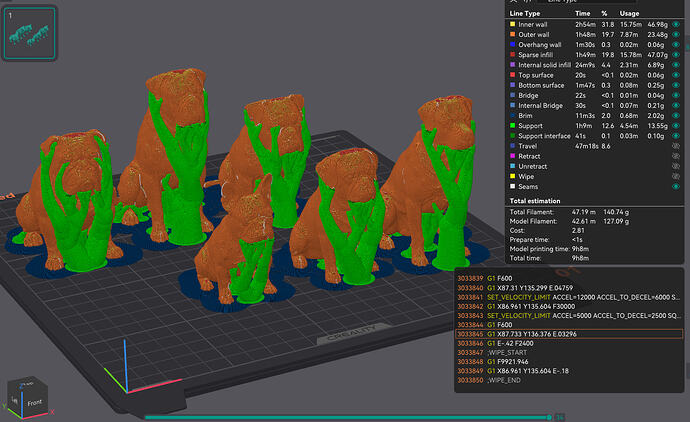Viewport: 690px width, 422px height.
Task: Hide Seams markers in the preview
Action: click(676, 187)
